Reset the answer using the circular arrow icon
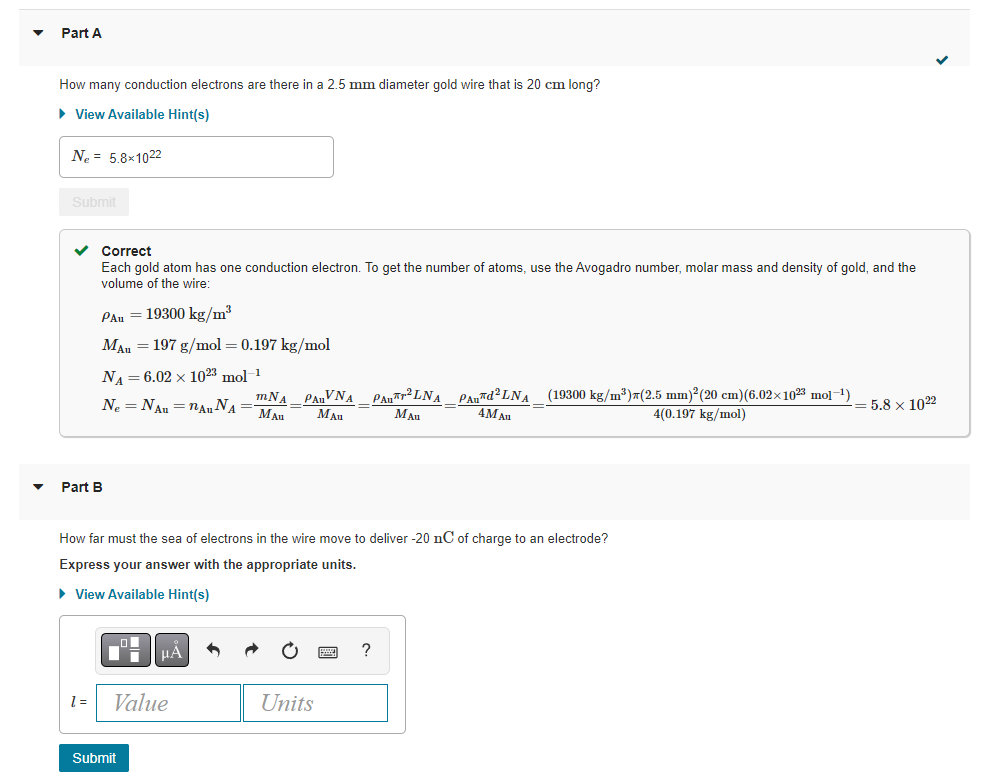The image size is (988, 781). coord(289,650)
